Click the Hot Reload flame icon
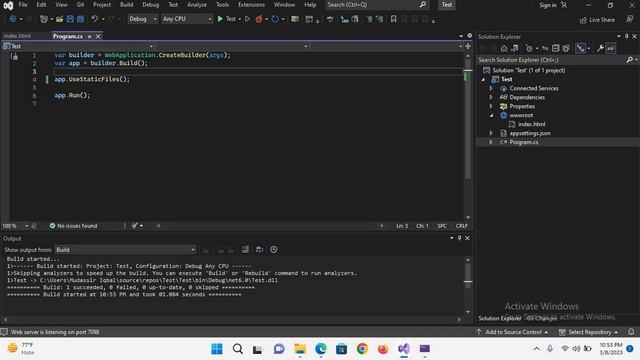 (x=258, y=19)
